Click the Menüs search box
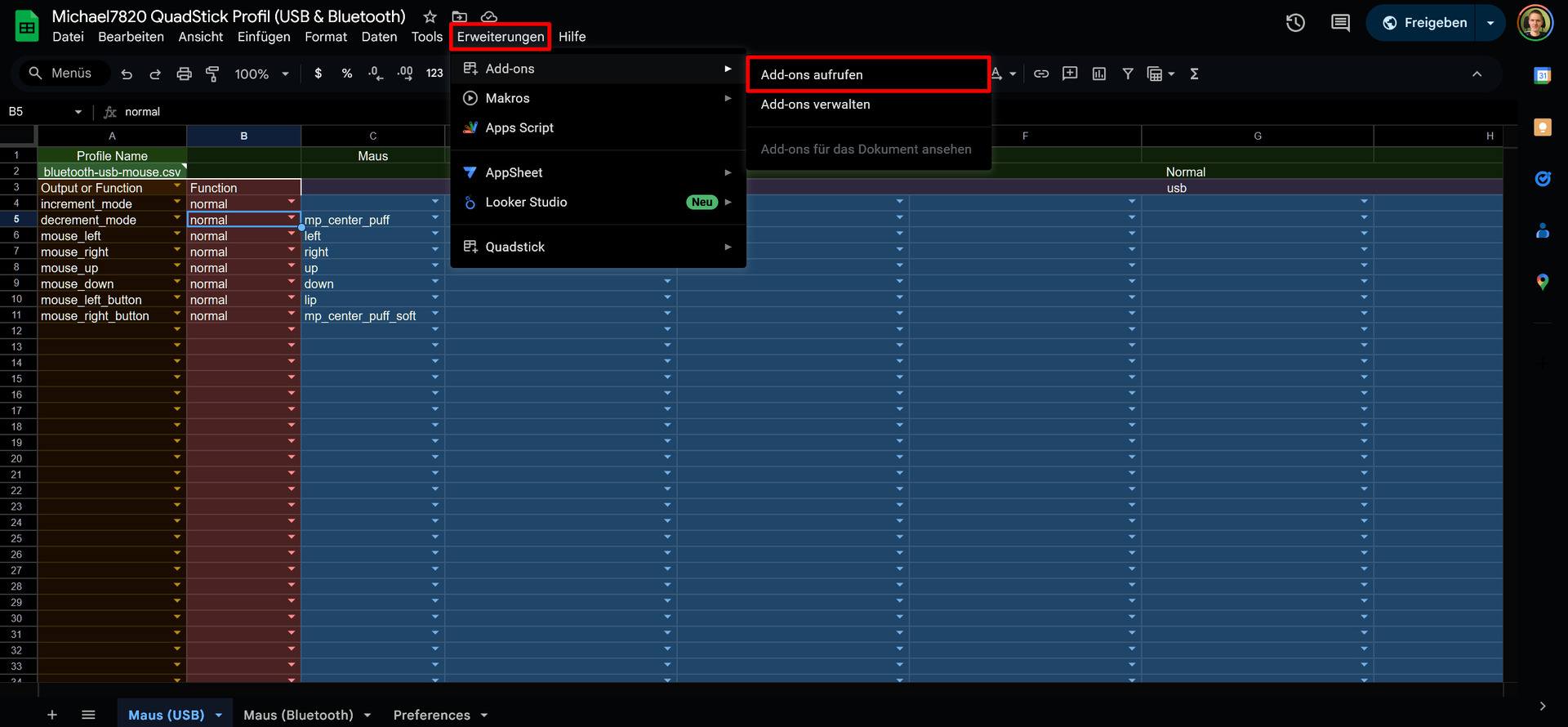1568x727 pixels. pos(61,74)
